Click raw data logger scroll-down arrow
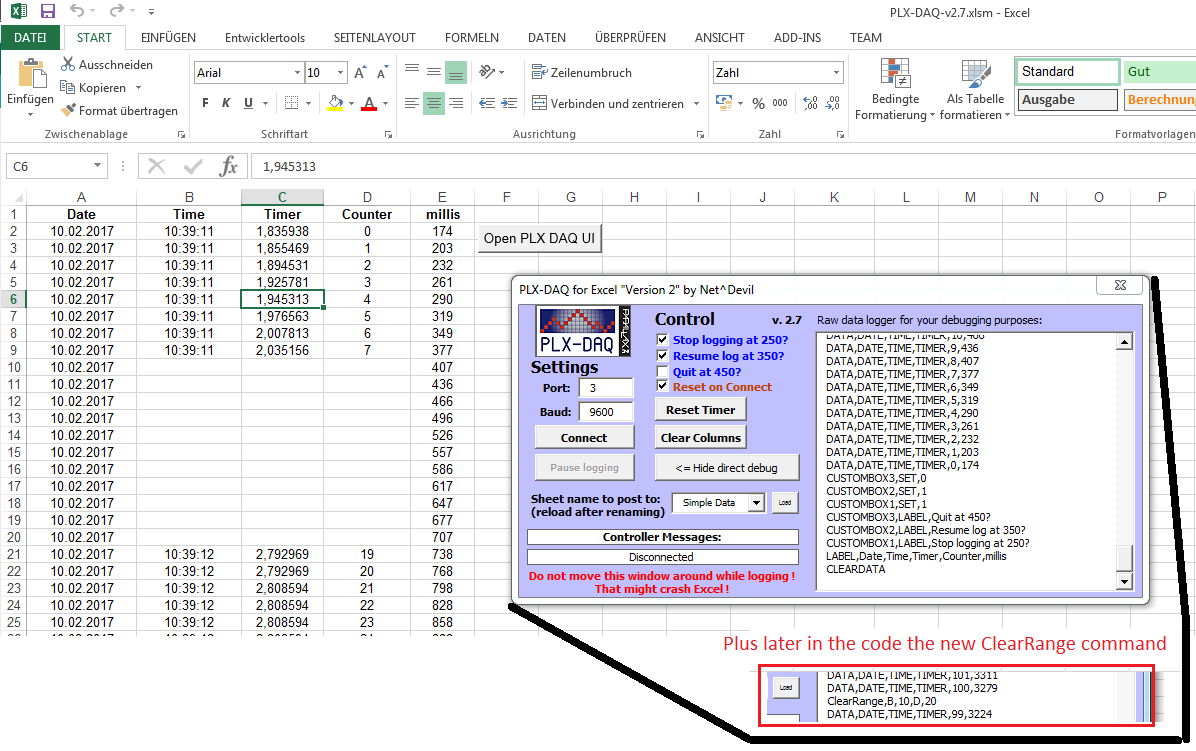 (x=1124, y=582)
